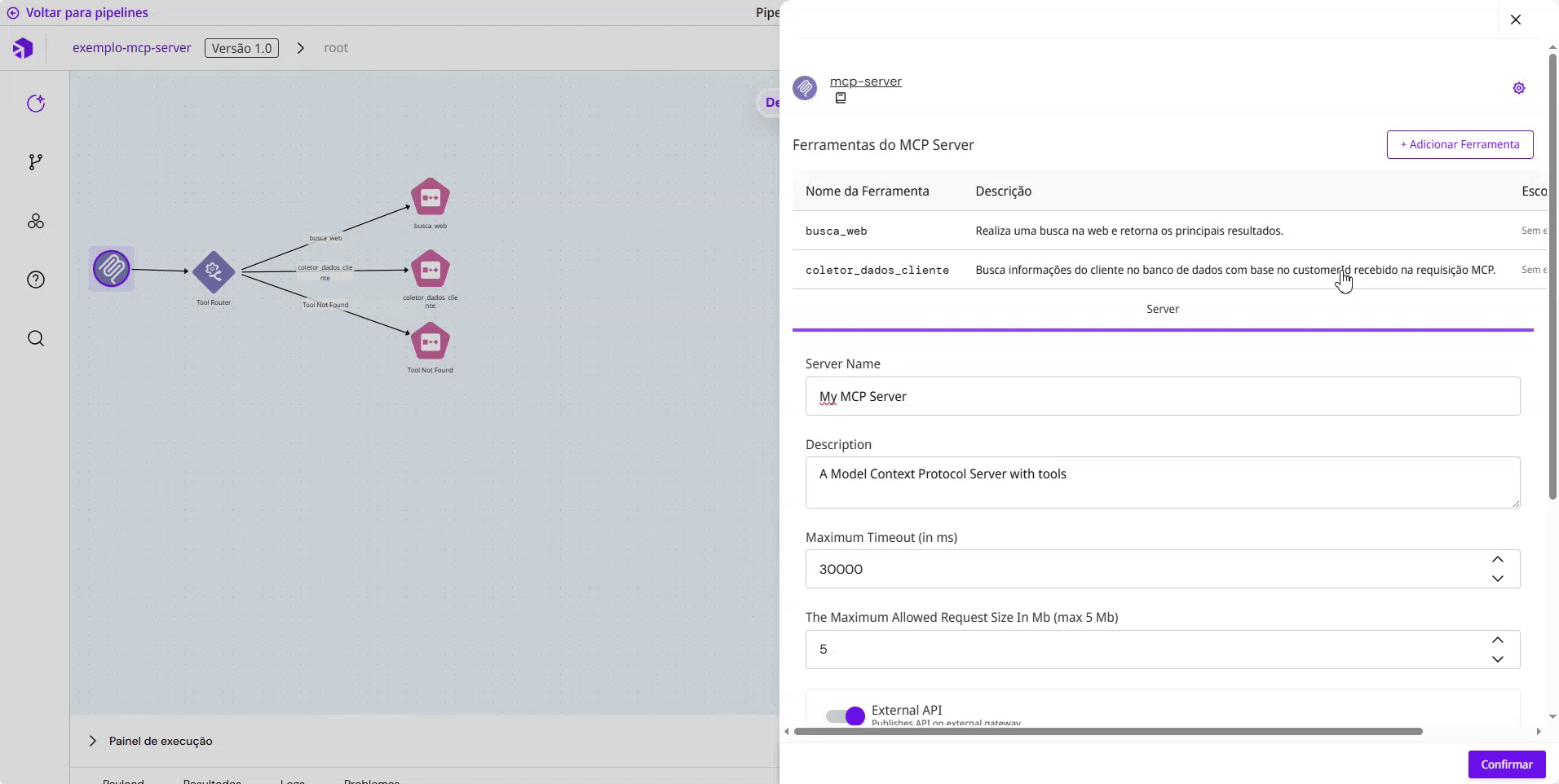Click the three-circles components icon in sidebar

click(36, 222)
